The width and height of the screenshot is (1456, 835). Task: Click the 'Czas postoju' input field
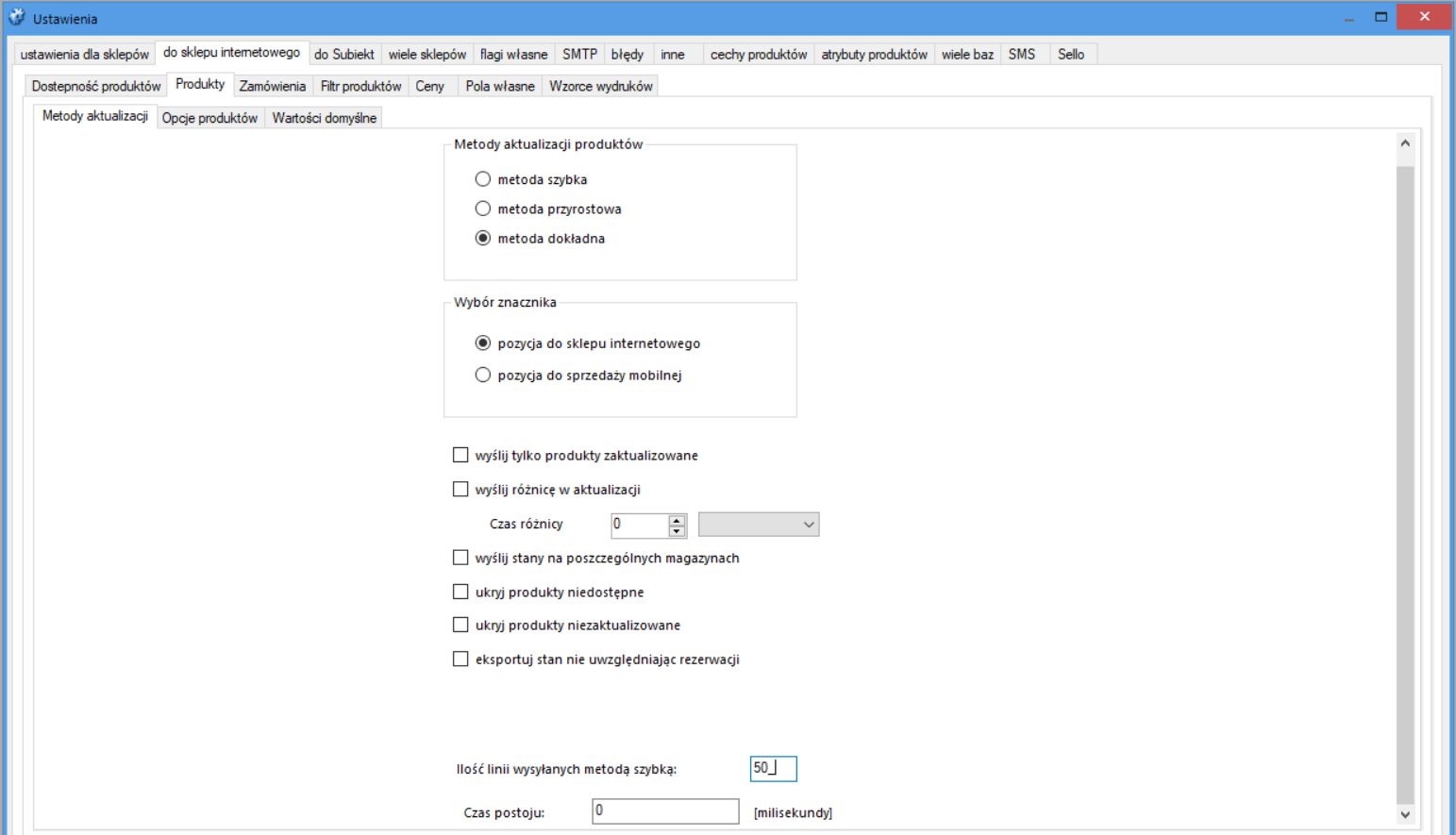(665, 811)
